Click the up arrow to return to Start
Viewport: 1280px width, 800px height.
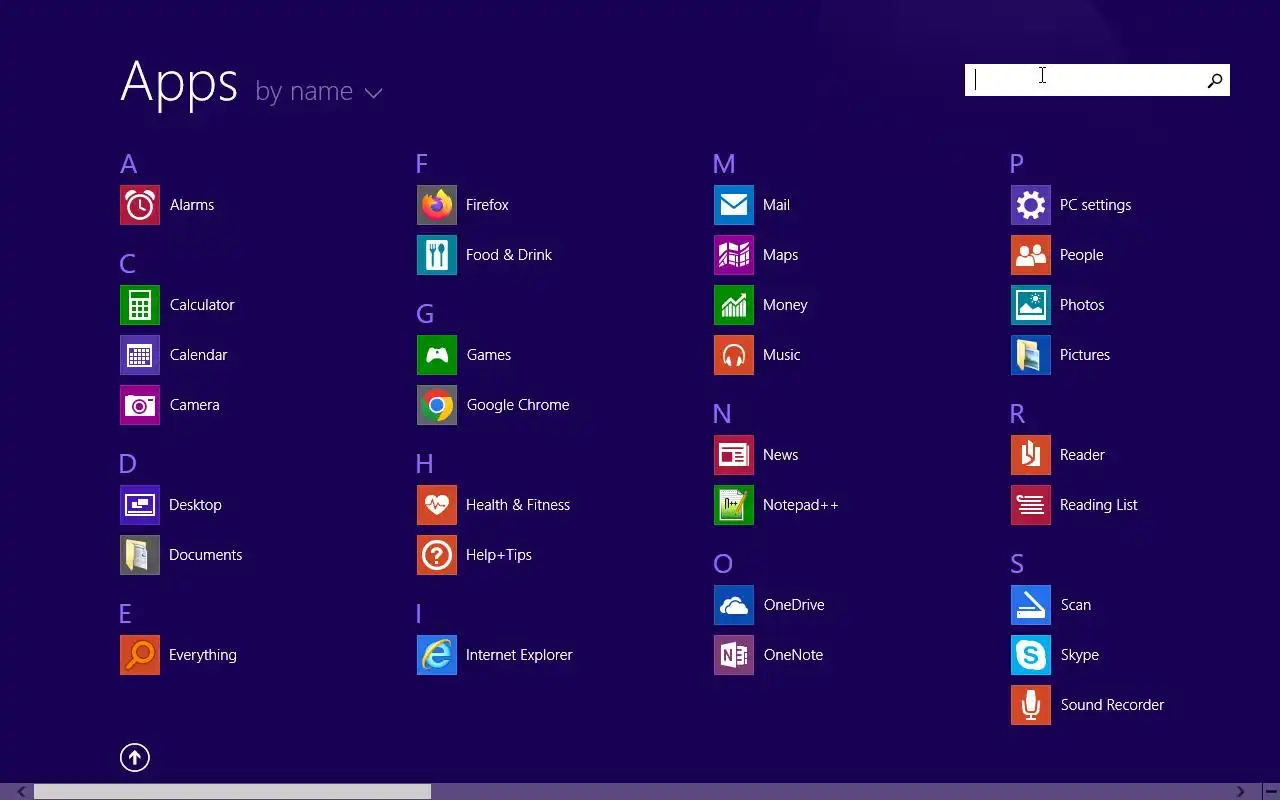tap(135, 758)
